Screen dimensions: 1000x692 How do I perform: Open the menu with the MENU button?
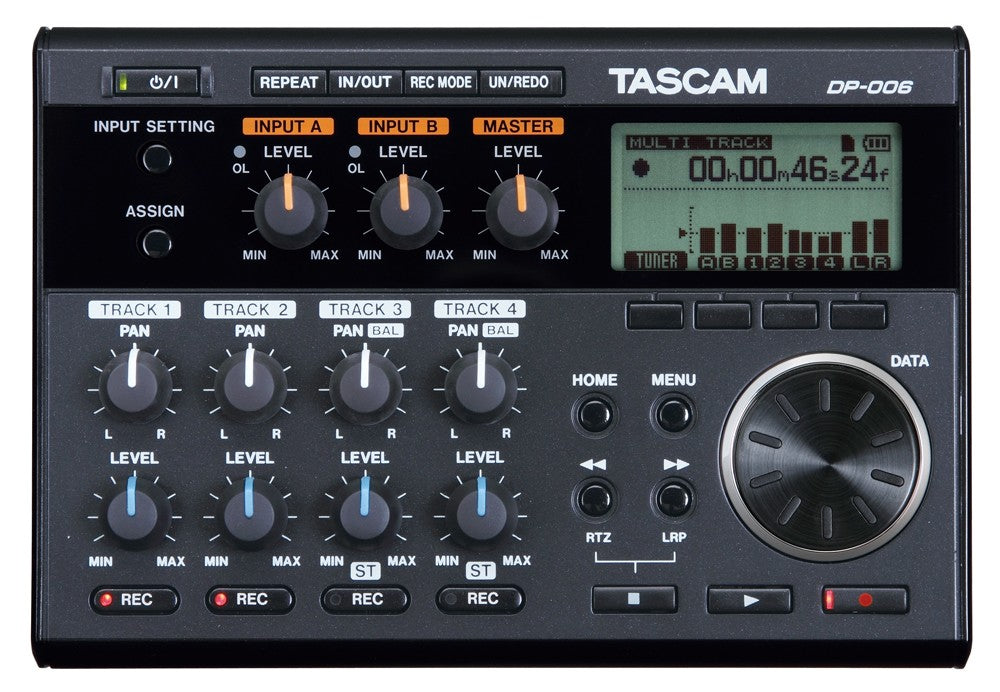(673, 415)
